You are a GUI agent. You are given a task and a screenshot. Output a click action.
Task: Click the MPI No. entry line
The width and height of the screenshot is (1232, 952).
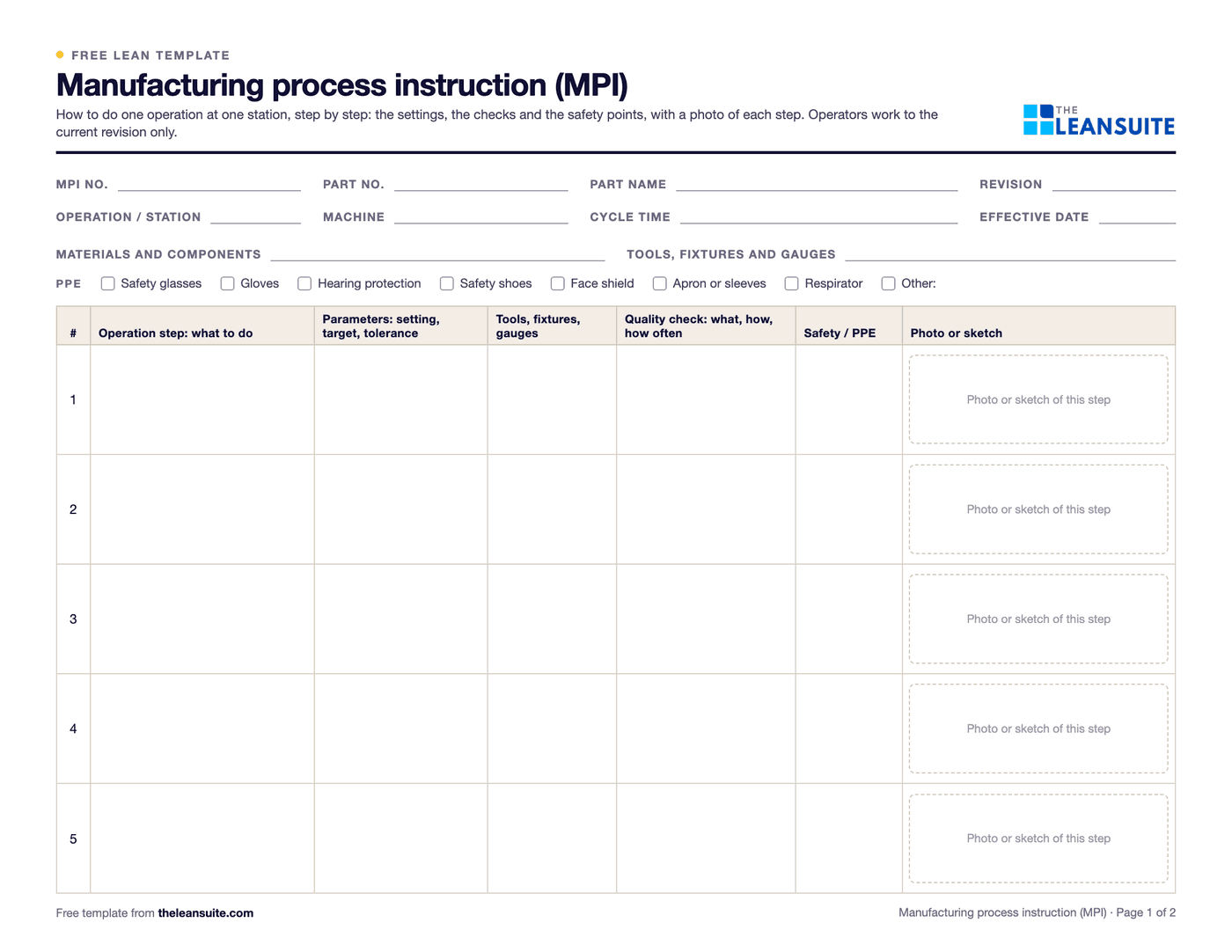coord(209,185)
